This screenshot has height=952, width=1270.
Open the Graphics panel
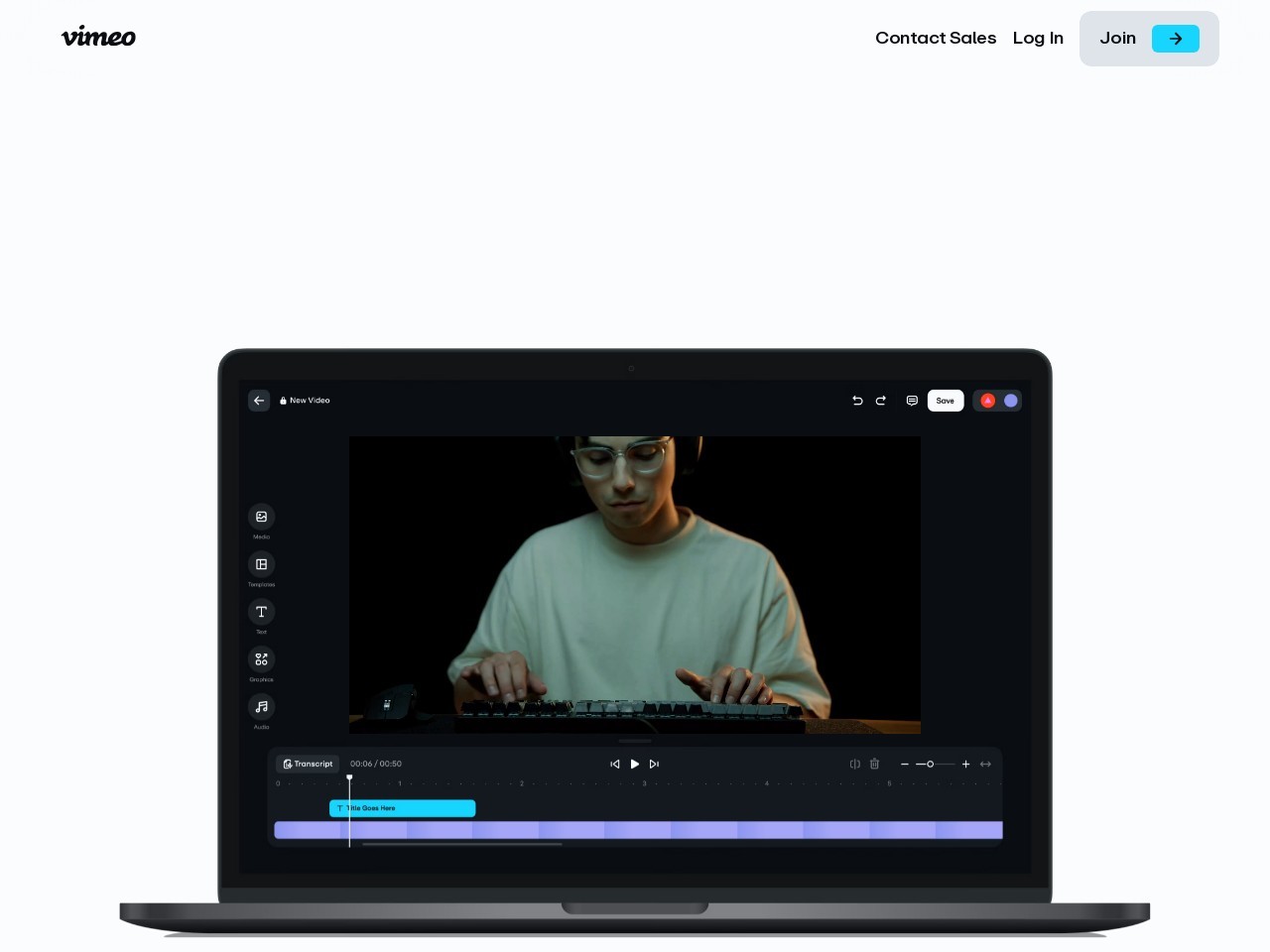point(261,659)
